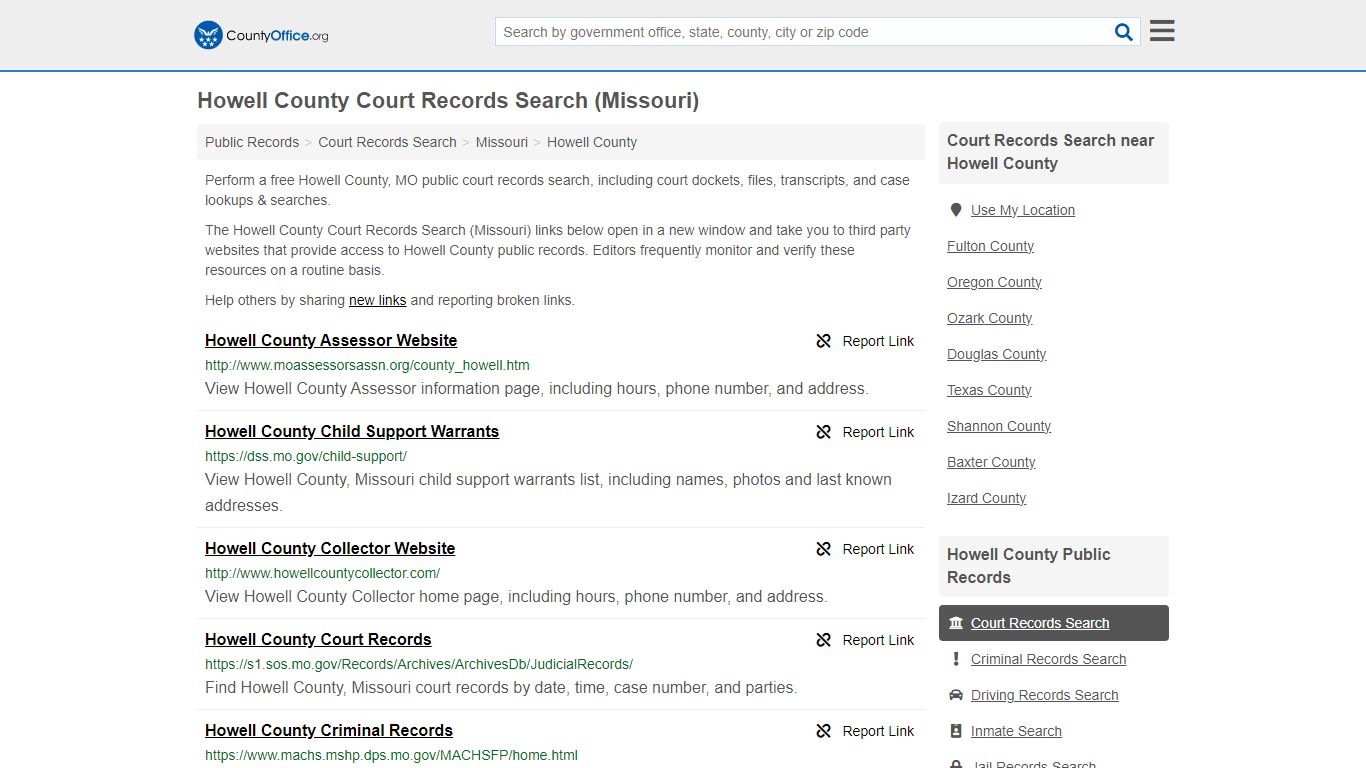This screenshot has width=1366, height=768.
Task: Click the s1.sos.mo.gov JudicialRecords URL
Action: coord(419,664)
